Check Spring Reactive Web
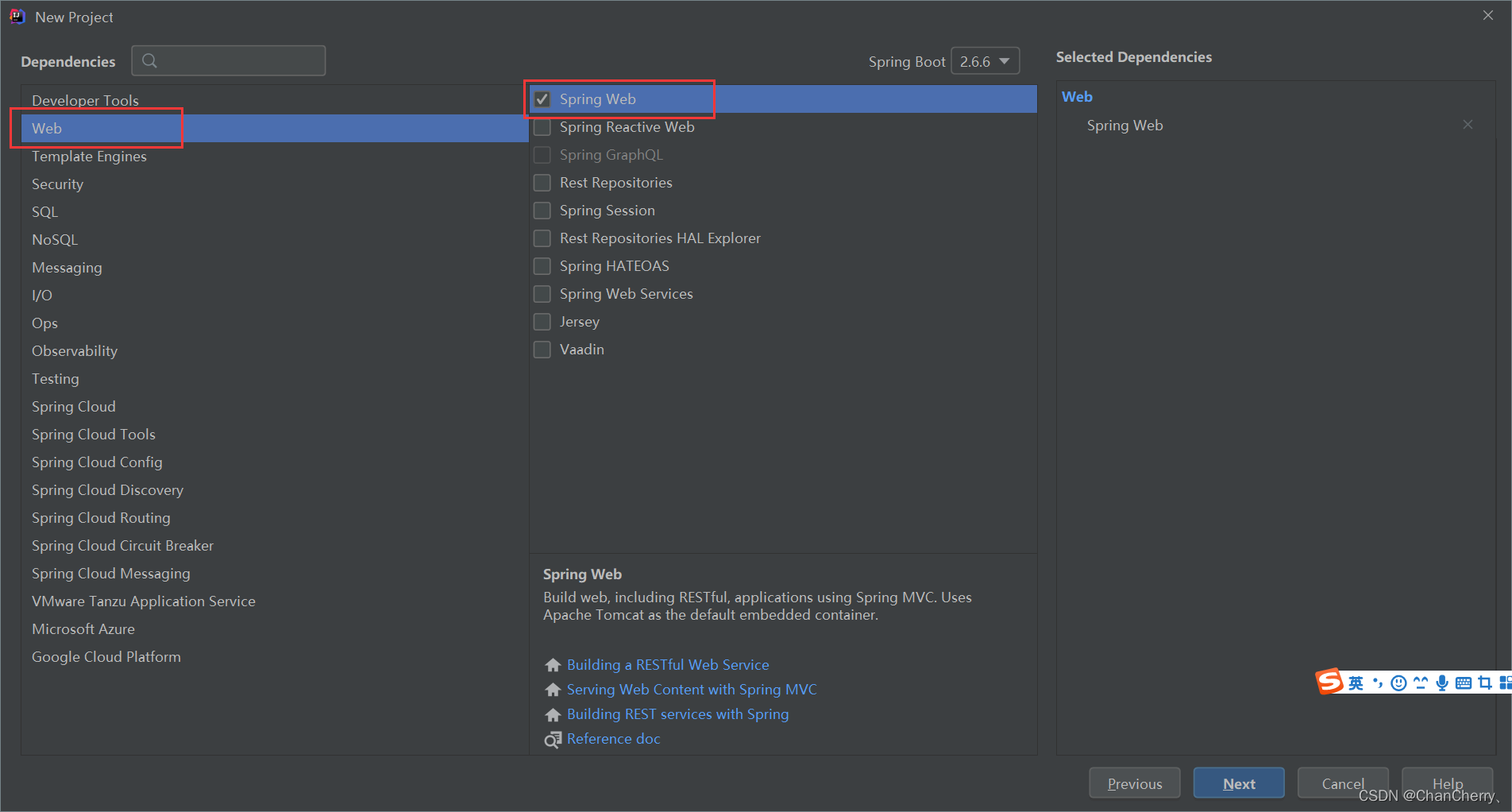This screenshot has height=812, width=1512. point(542,127)
